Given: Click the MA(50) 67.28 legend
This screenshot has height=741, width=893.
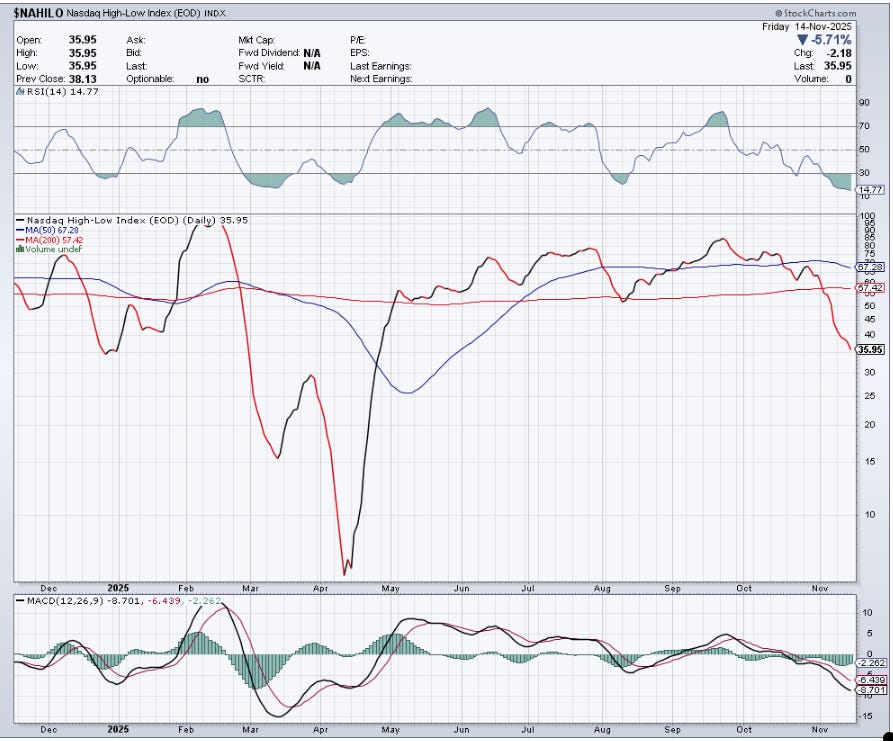Looking at the screenshot, I should coord(52,230).
